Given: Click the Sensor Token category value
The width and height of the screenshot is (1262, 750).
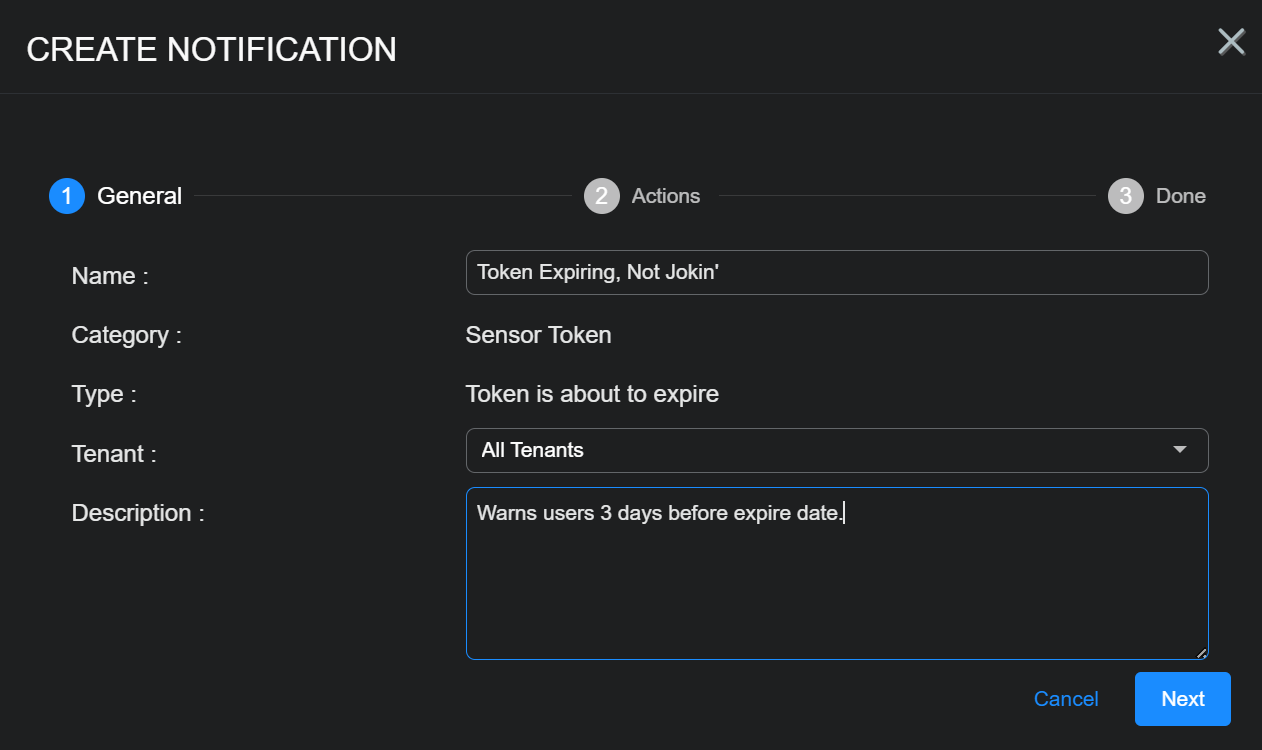Looking at the screenshot, I should [538, 335].
